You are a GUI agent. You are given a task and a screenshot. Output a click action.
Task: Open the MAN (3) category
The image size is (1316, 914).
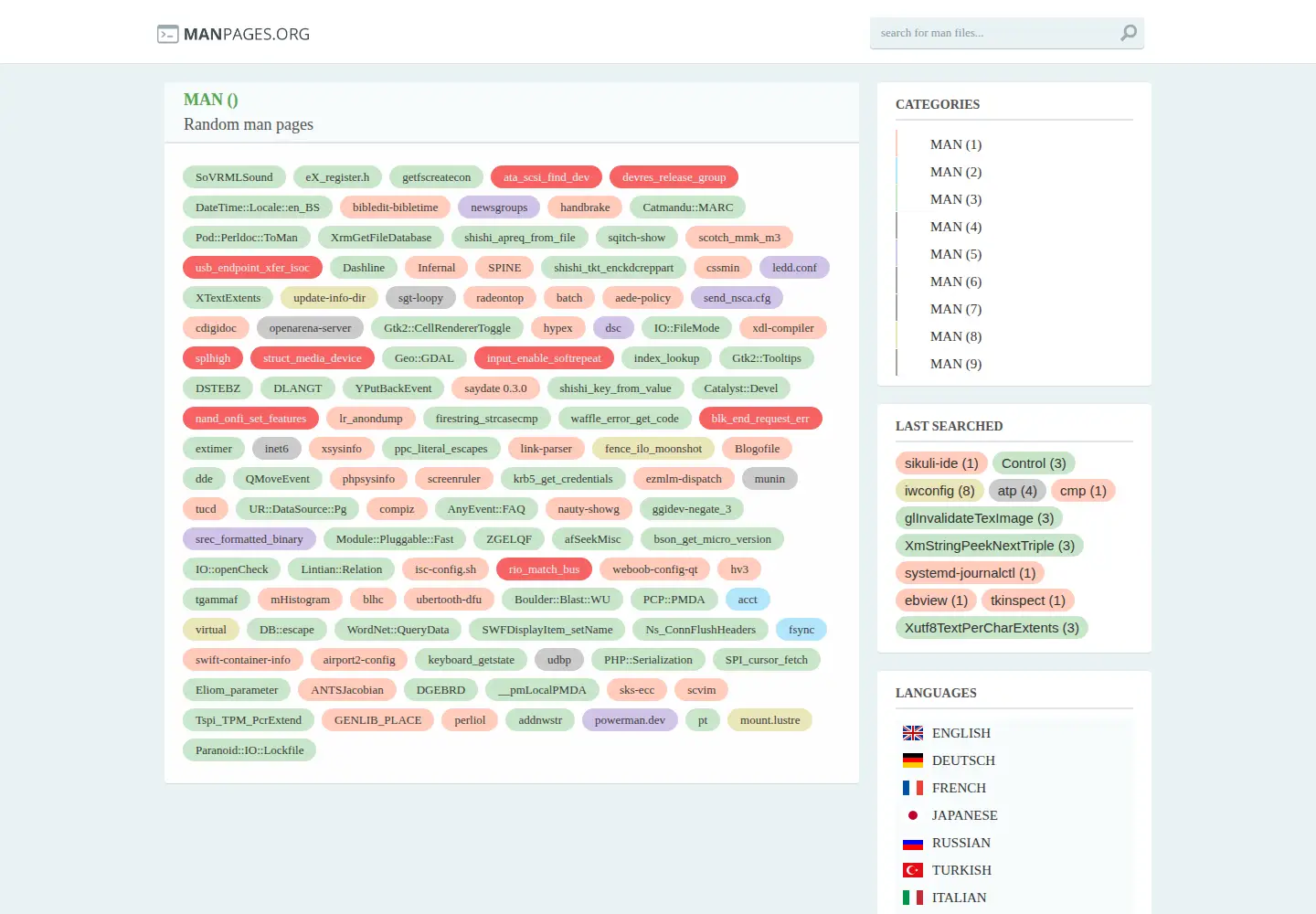pos(956,199)
